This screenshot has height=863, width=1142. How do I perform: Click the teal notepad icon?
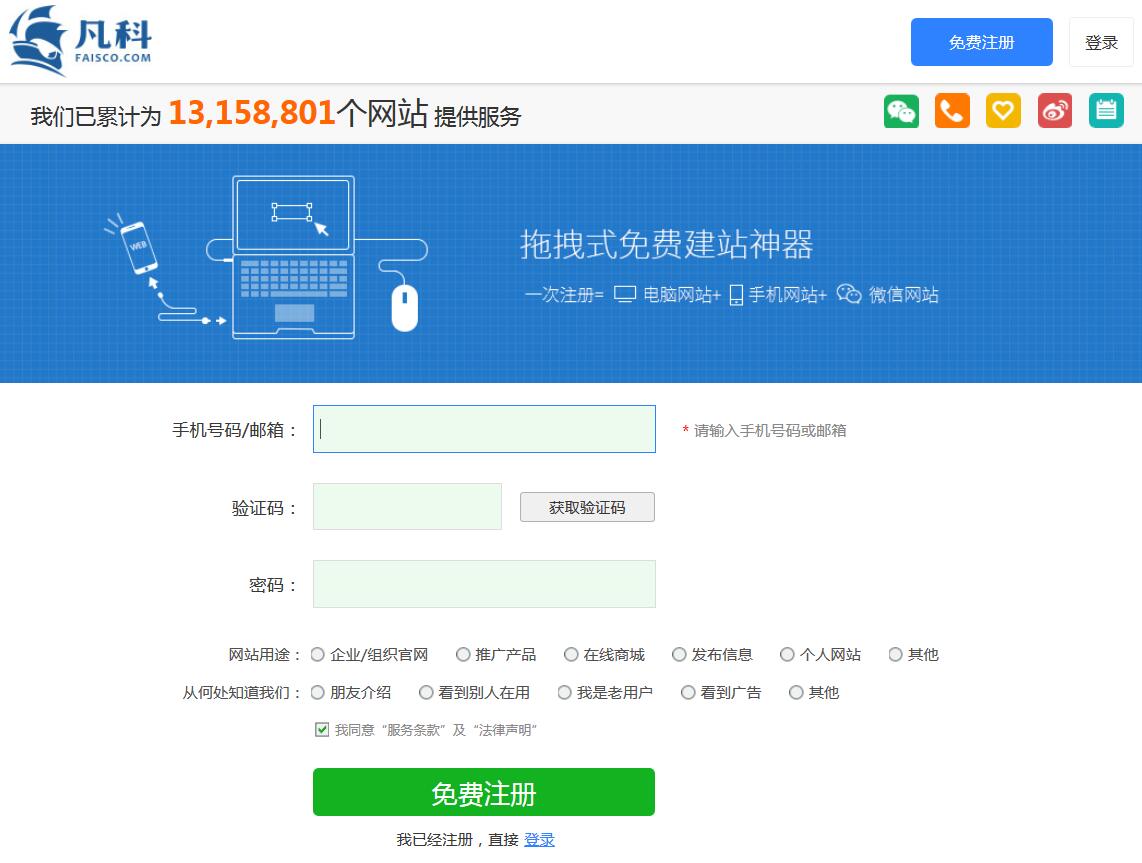(x=1105, y=110)
